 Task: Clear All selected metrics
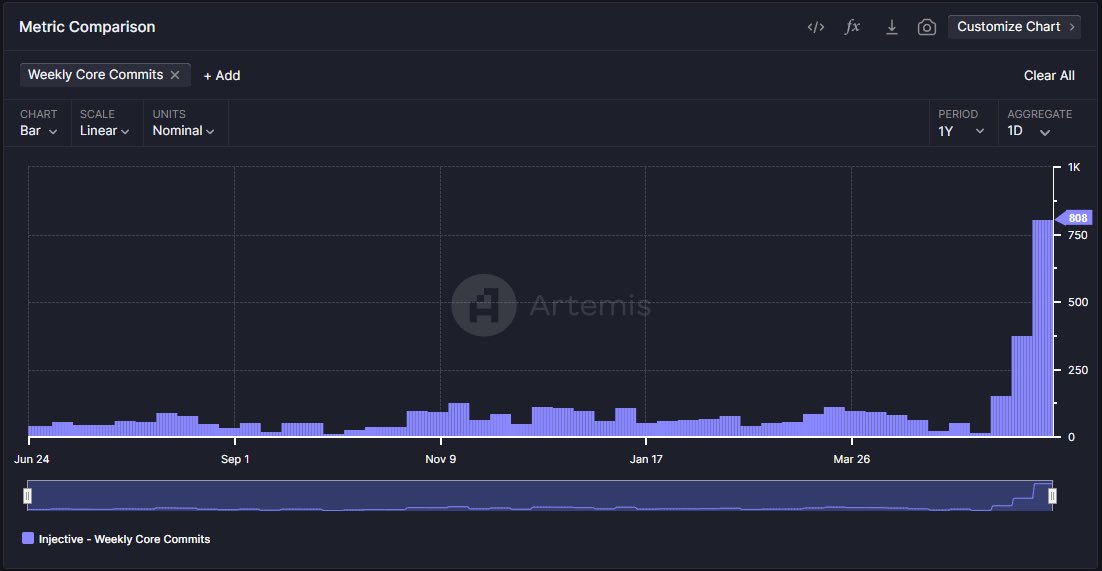click(x=1049, y=75)
